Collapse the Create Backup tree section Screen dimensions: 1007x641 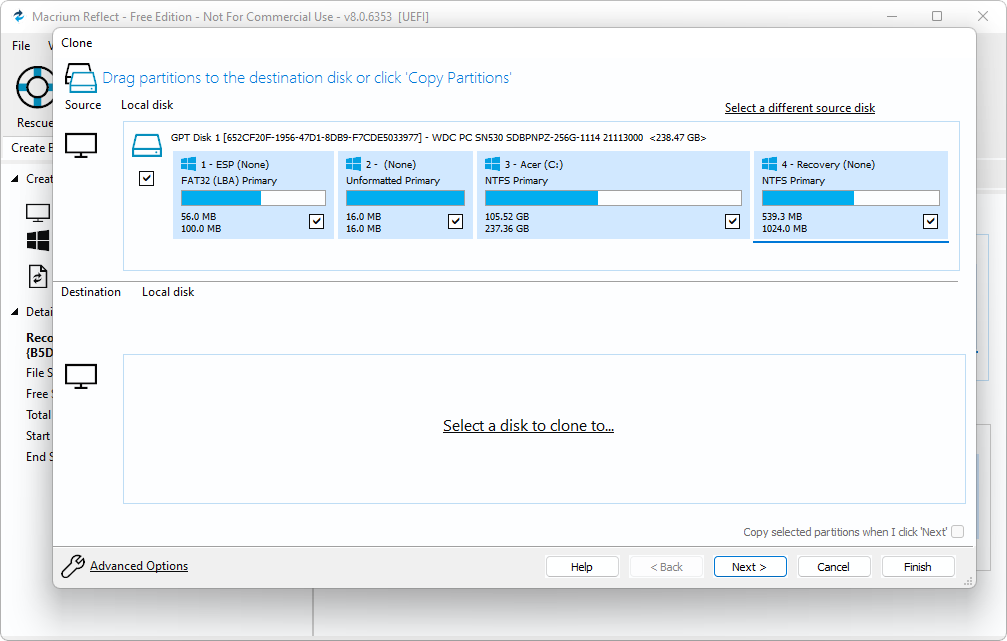[x=14, y=178]
